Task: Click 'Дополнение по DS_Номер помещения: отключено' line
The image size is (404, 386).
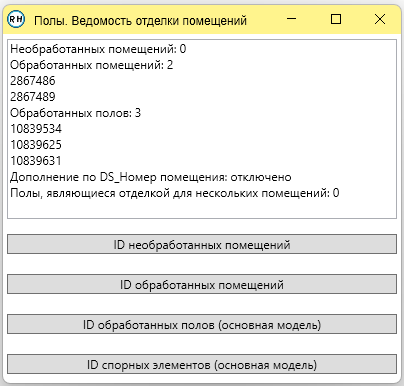Action: point(151,177)
